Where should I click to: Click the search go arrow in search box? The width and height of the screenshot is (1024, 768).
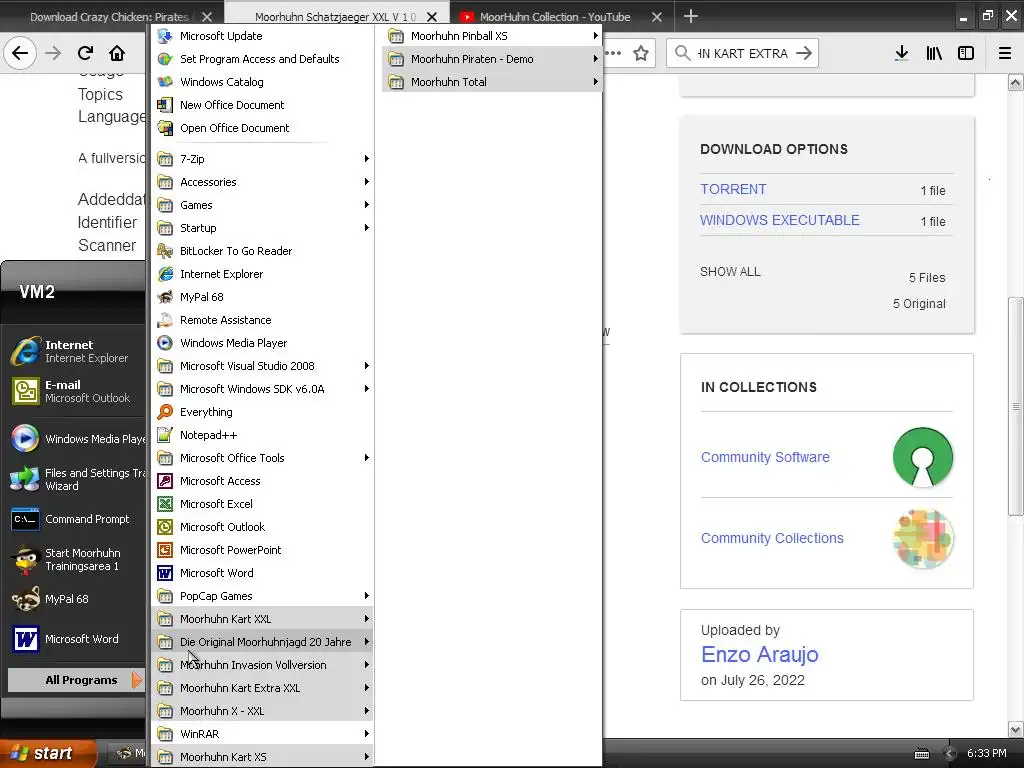coord(804,53)
